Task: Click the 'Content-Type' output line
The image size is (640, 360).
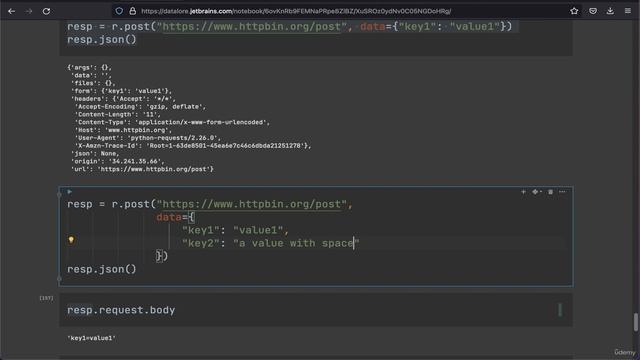Action: pyautogui.click(x=172, y=122)
